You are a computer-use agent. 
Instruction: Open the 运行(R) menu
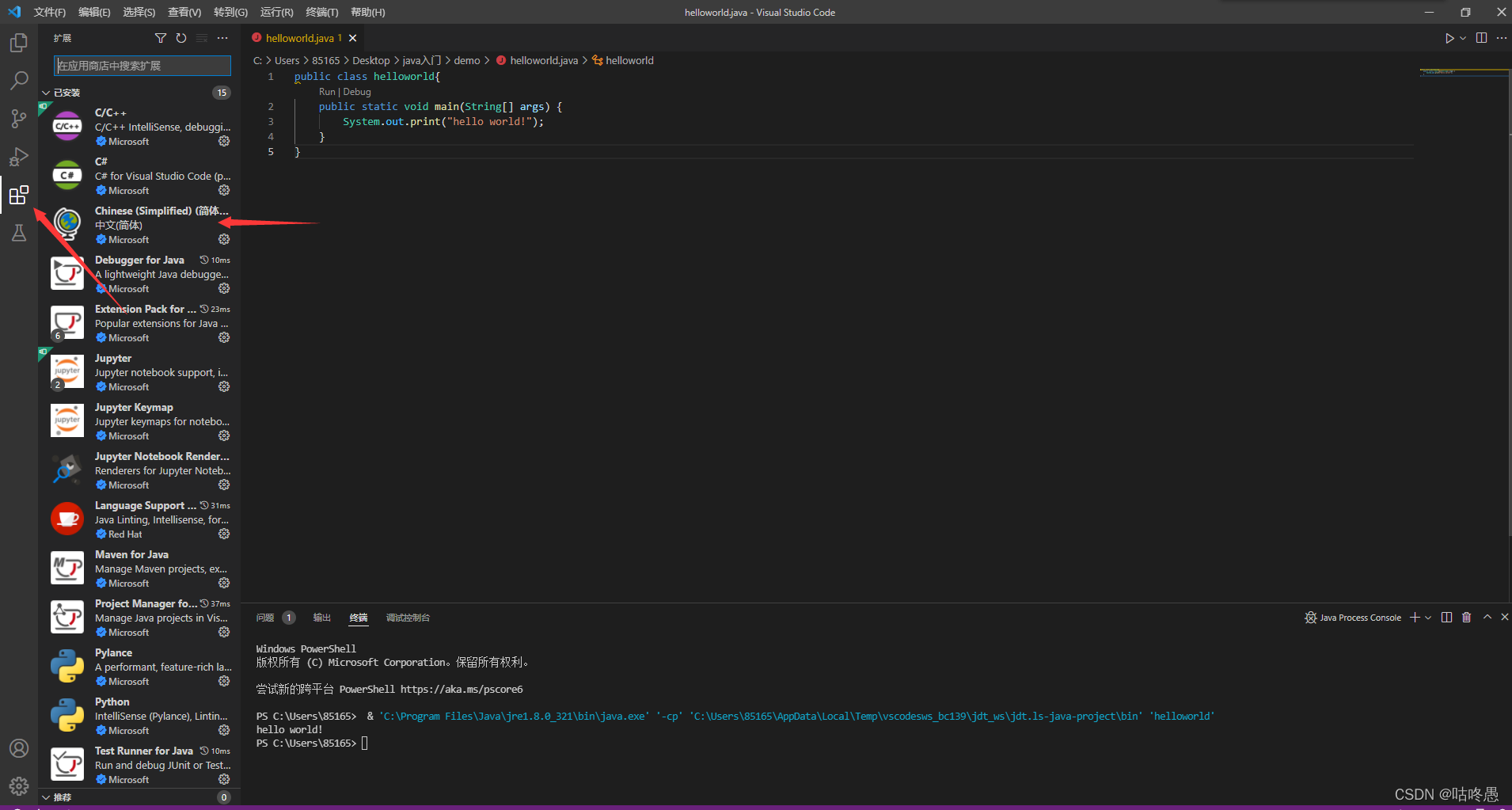(x=276, y=12)
